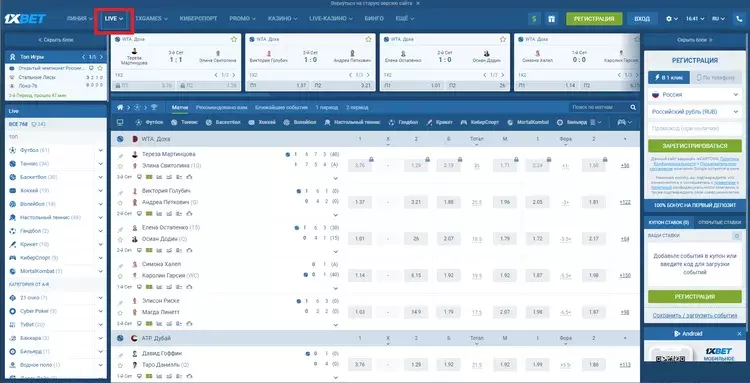The width and height of the screenshot is (750, 383).
Task: Click the green РЕГИСТРАЦИЯ button in header
Action: pos(594,19)
